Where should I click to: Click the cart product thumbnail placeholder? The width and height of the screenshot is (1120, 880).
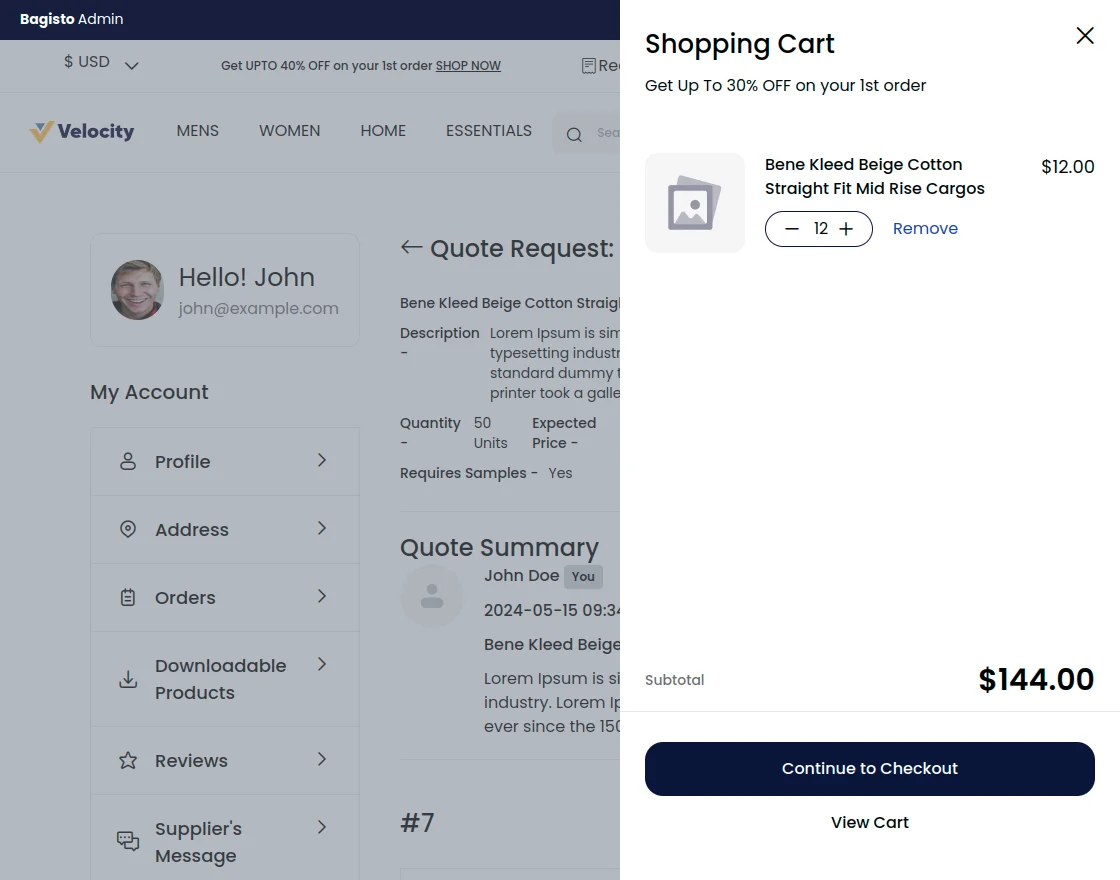(695, 203)
